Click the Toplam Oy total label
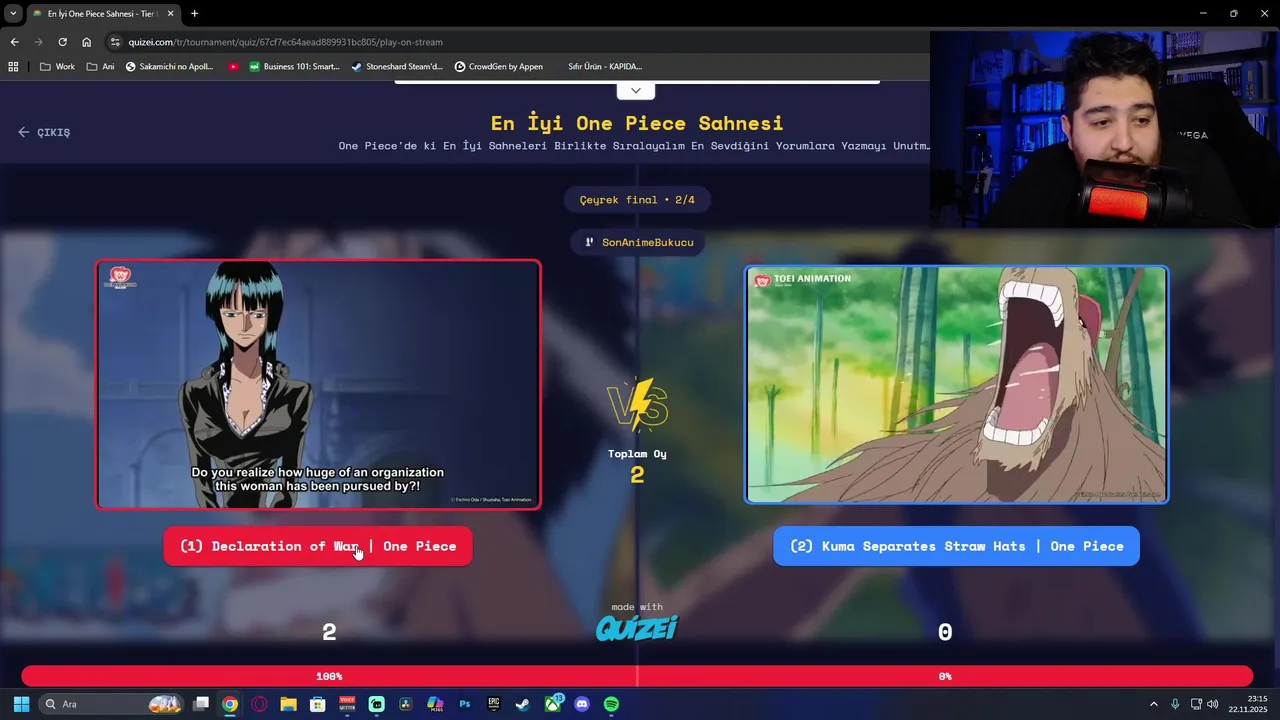 [x=637, y=454]
